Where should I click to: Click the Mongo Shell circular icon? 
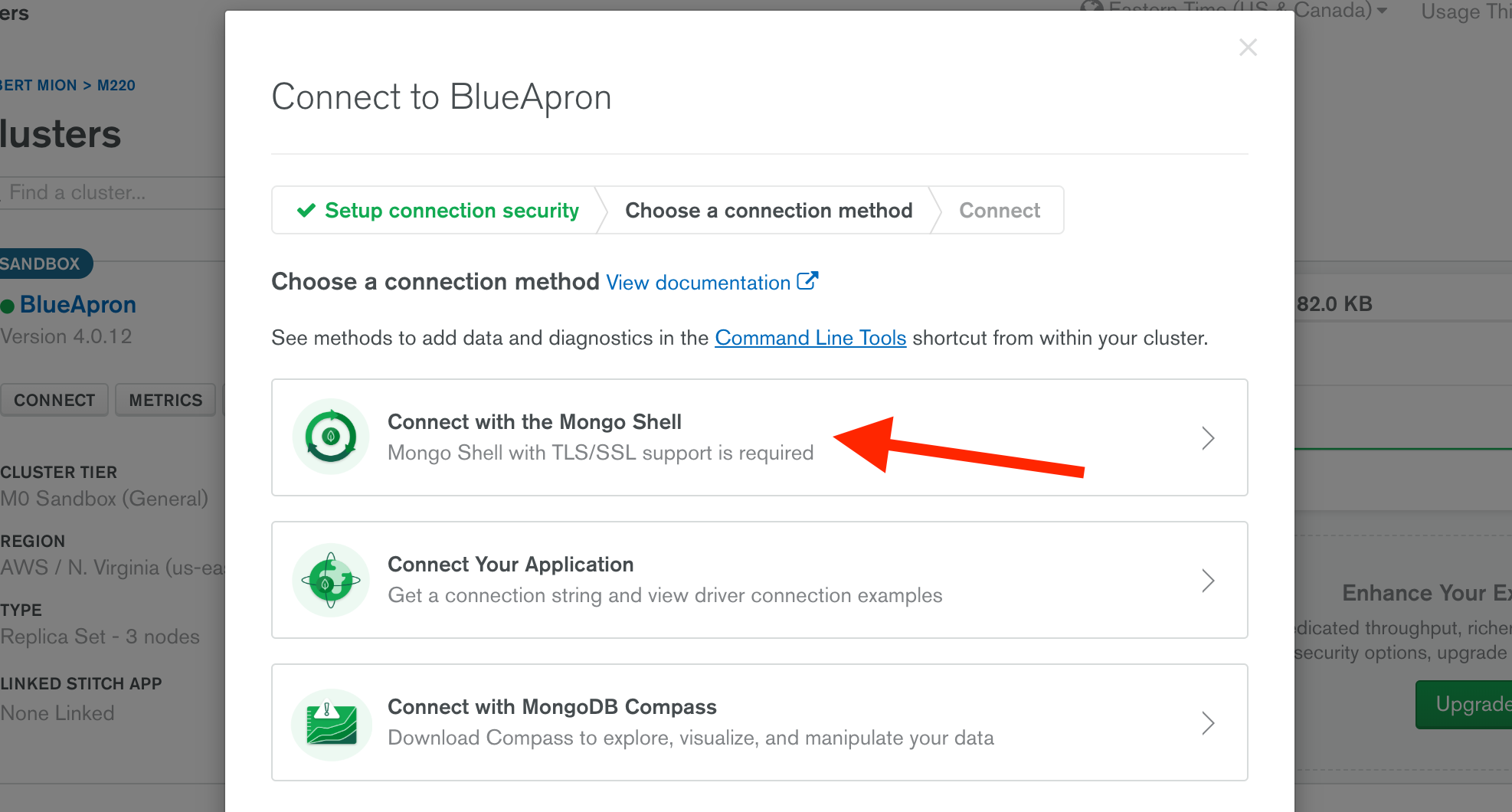pos(331,437)
